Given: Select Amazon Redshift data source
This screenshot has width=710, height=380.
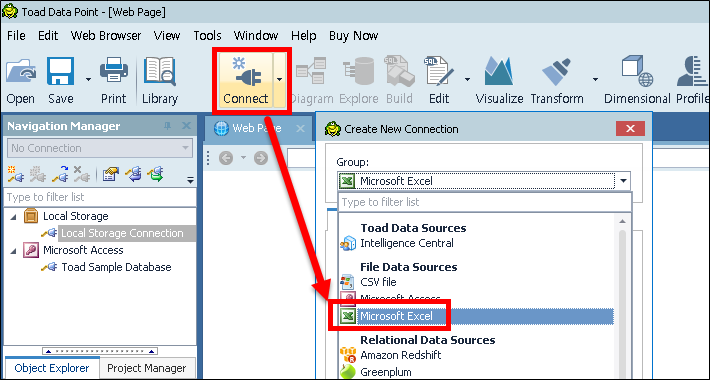Looking at the screenshot, I should tap(401, 355).
